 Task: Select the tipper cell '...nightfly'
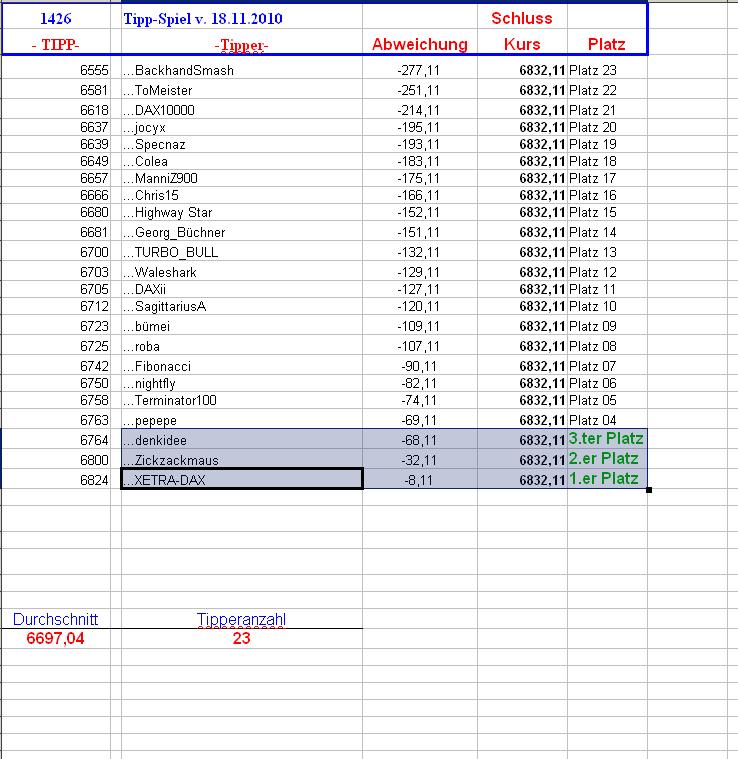click(241, 383)
